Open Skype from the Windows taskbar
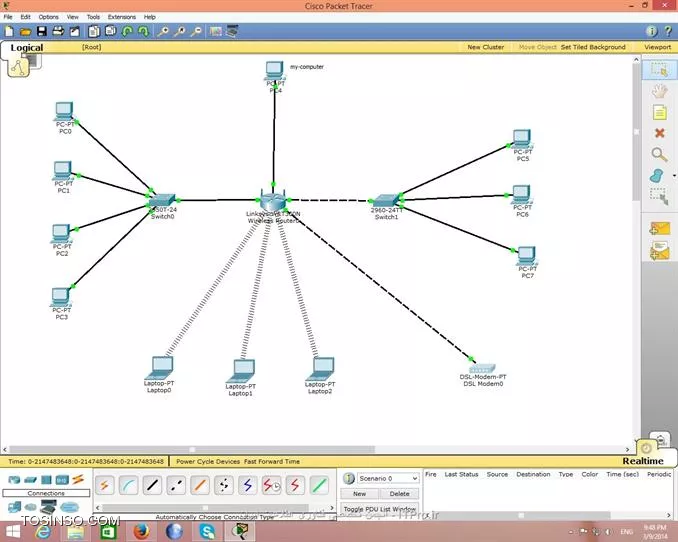The width and height of the screenshot is (678, 542). coord(207,531)
